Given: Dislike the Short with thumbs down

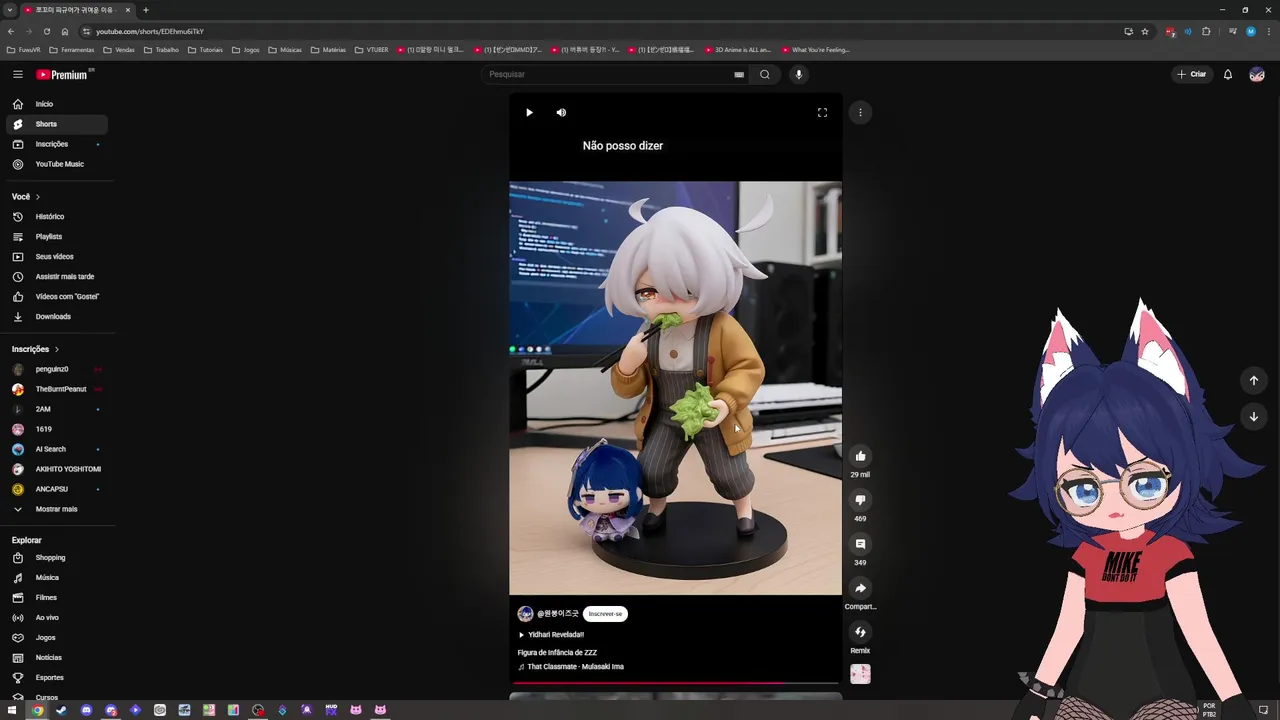Looking at the screenshot, I should pos(860,500).
